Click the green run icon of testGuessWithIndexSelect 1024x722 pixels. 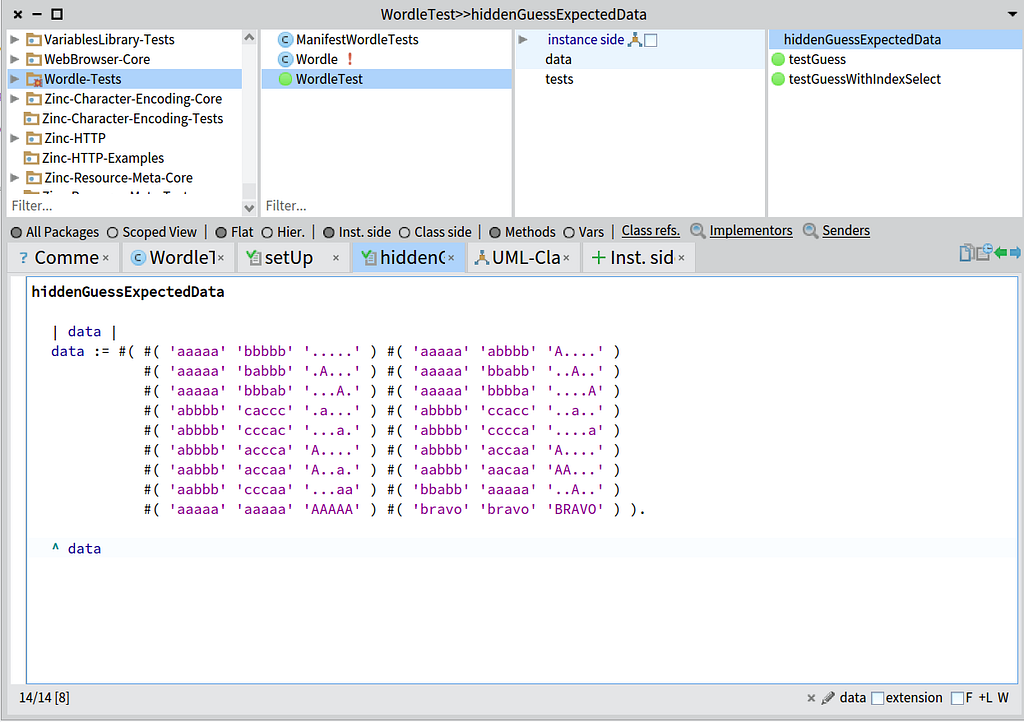[778, 79]
